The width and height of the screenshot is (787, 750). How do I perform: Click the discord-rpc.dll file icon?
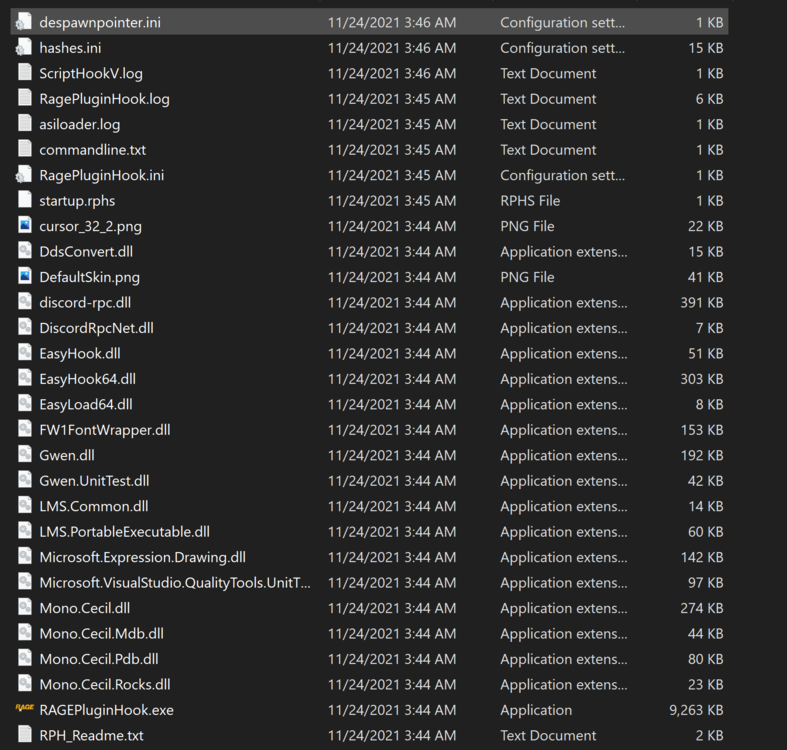point(25,302)
